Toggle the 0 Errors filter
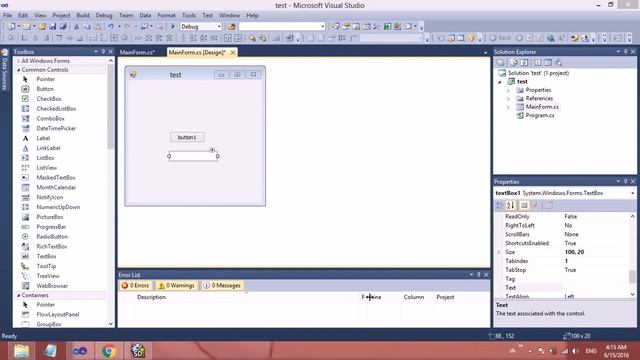Viewport: 640px width, 360px height. point(135,285)
